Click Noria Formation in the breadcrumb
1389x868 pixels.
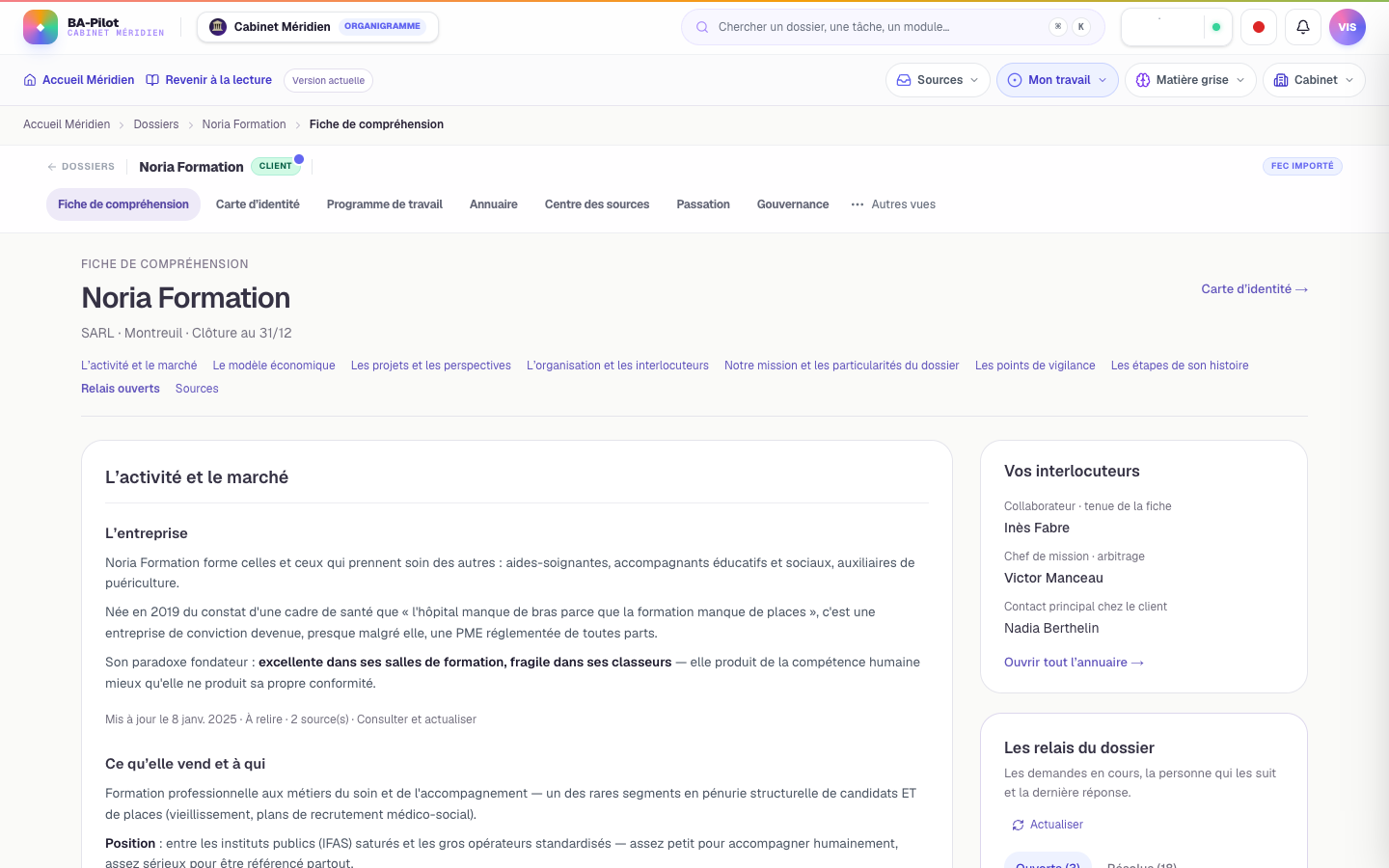coord(244,124)
